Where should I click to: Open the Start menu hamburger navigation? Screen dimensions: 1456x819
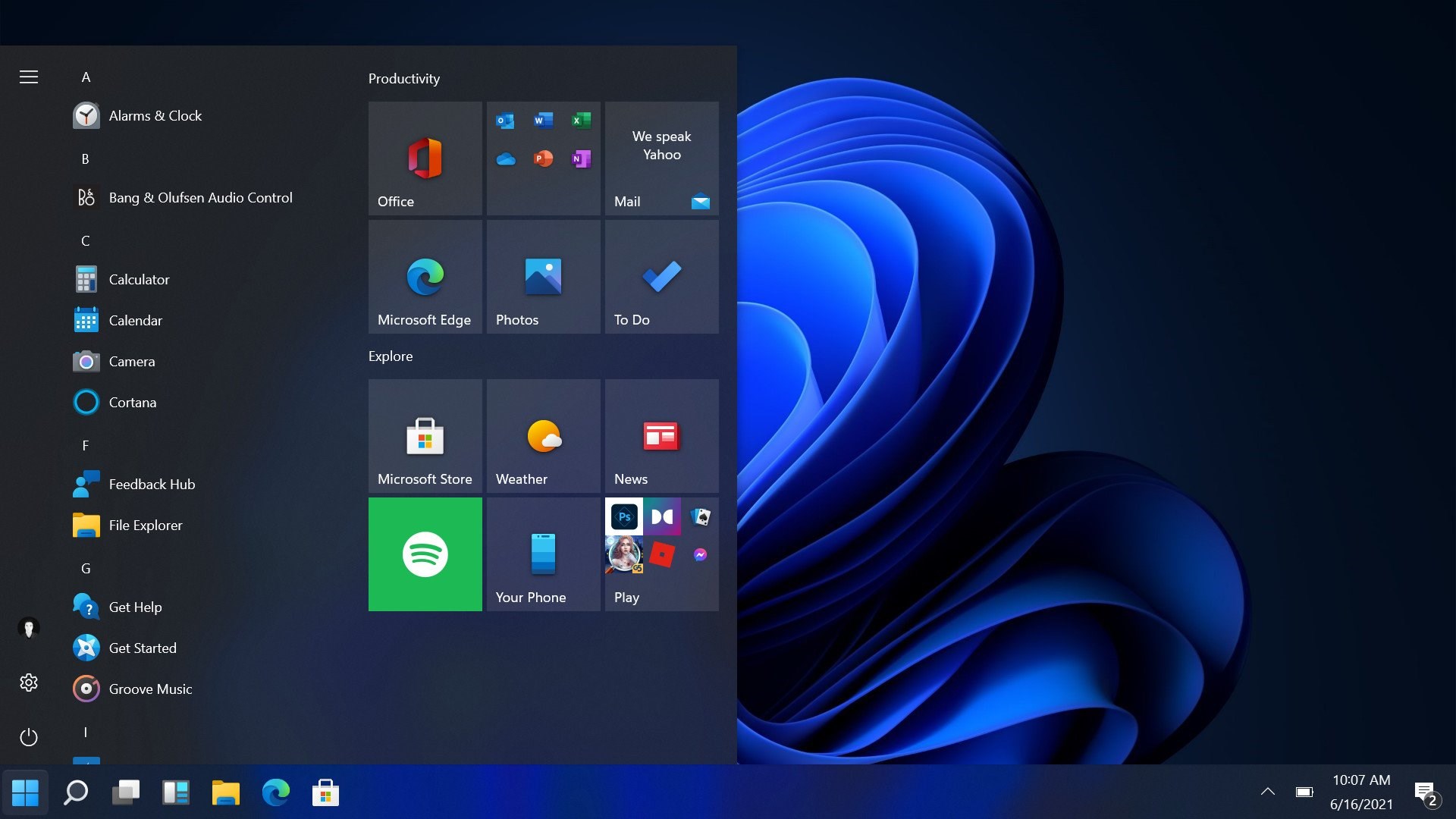click(28, 77)
